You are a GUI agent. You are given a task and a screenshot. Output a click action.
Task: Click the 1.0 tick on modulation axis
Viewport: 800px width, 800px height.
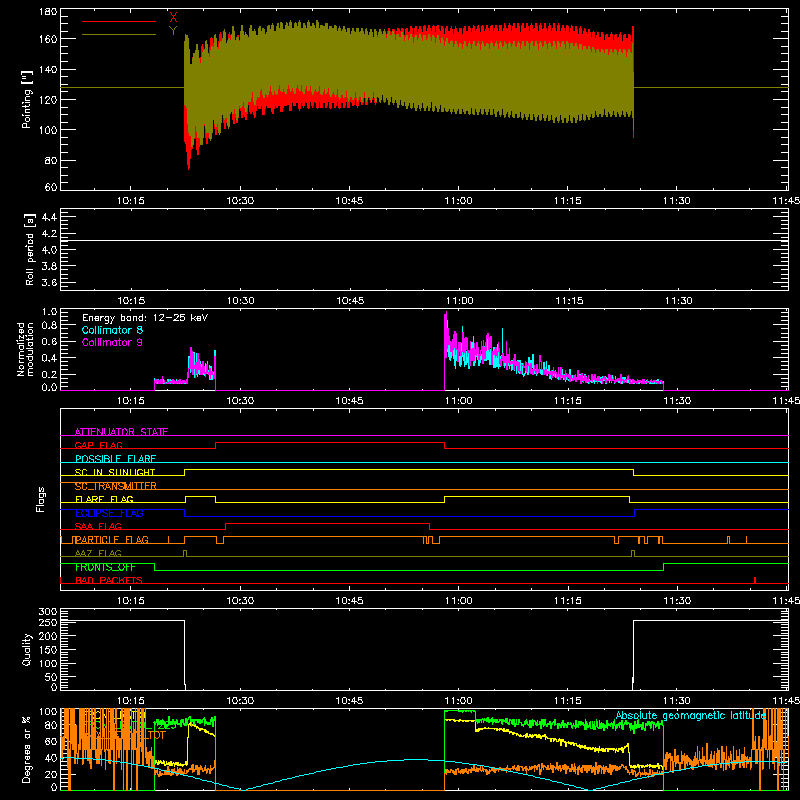pyautogui.click(x=49, y=312)
